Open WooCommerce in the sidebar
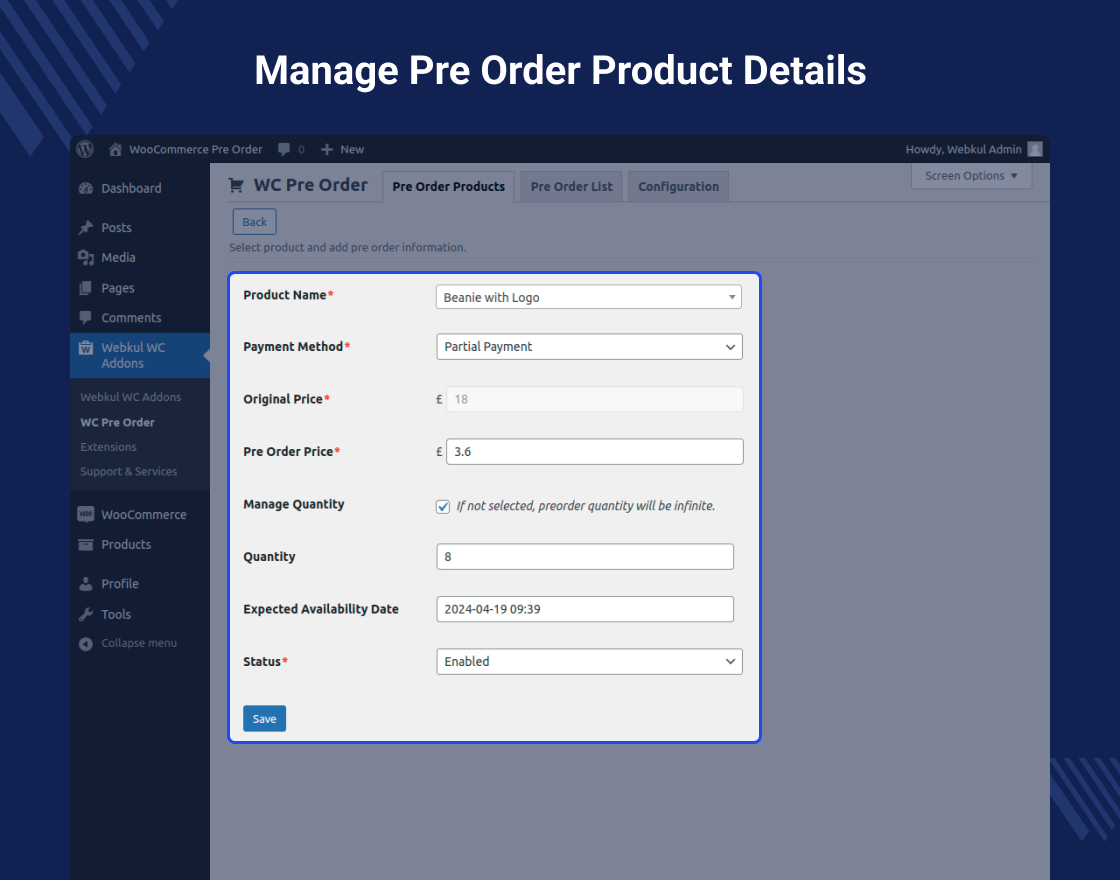Screen dimensions: 1120x880 tap(144, 514)
